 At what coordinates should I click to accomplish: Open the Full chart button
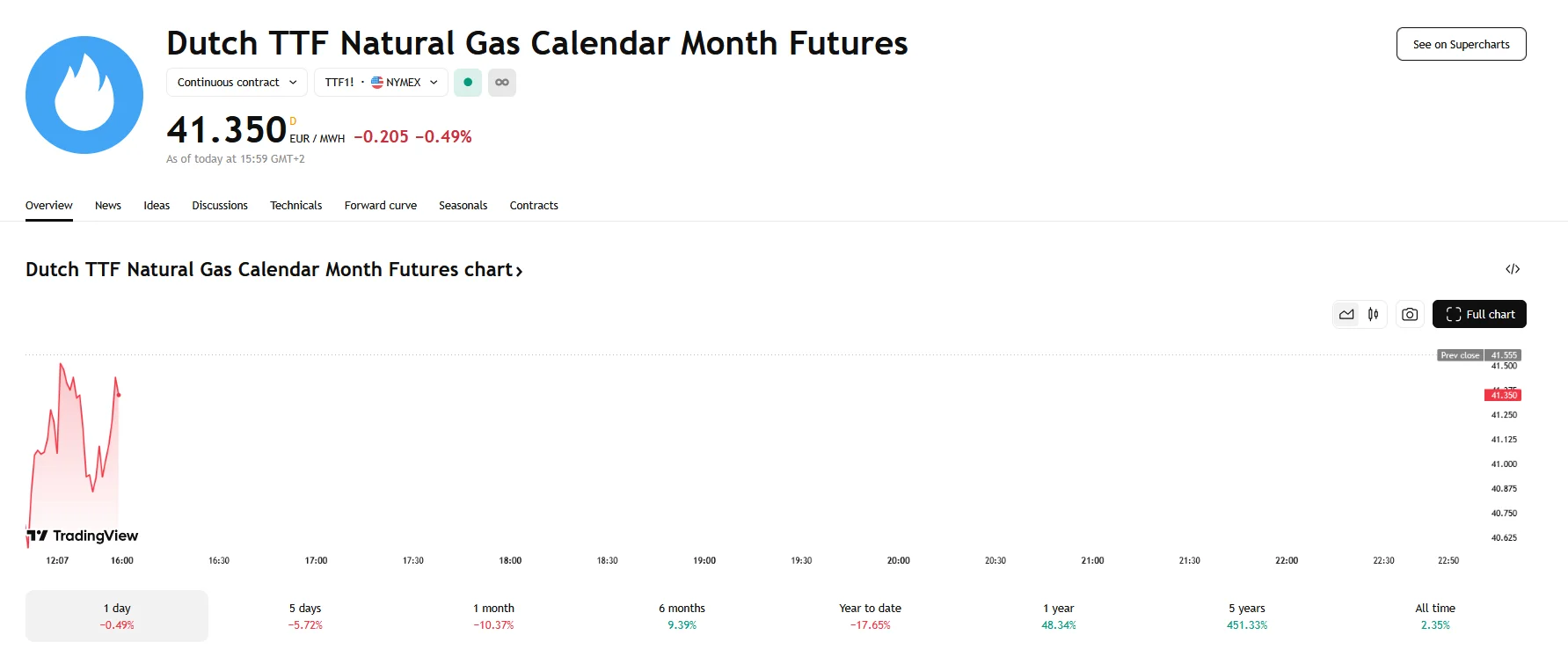pos(1479,314)
